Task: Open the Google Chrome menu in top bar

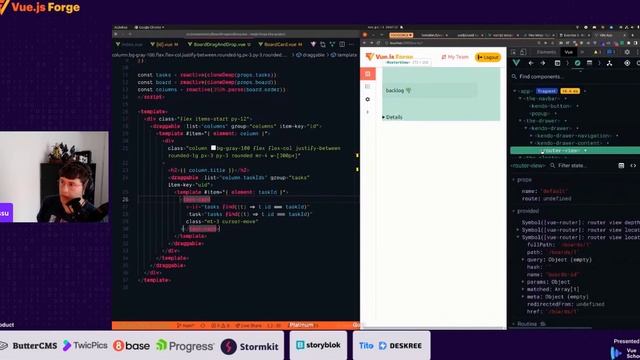Action: pos(149,27)
